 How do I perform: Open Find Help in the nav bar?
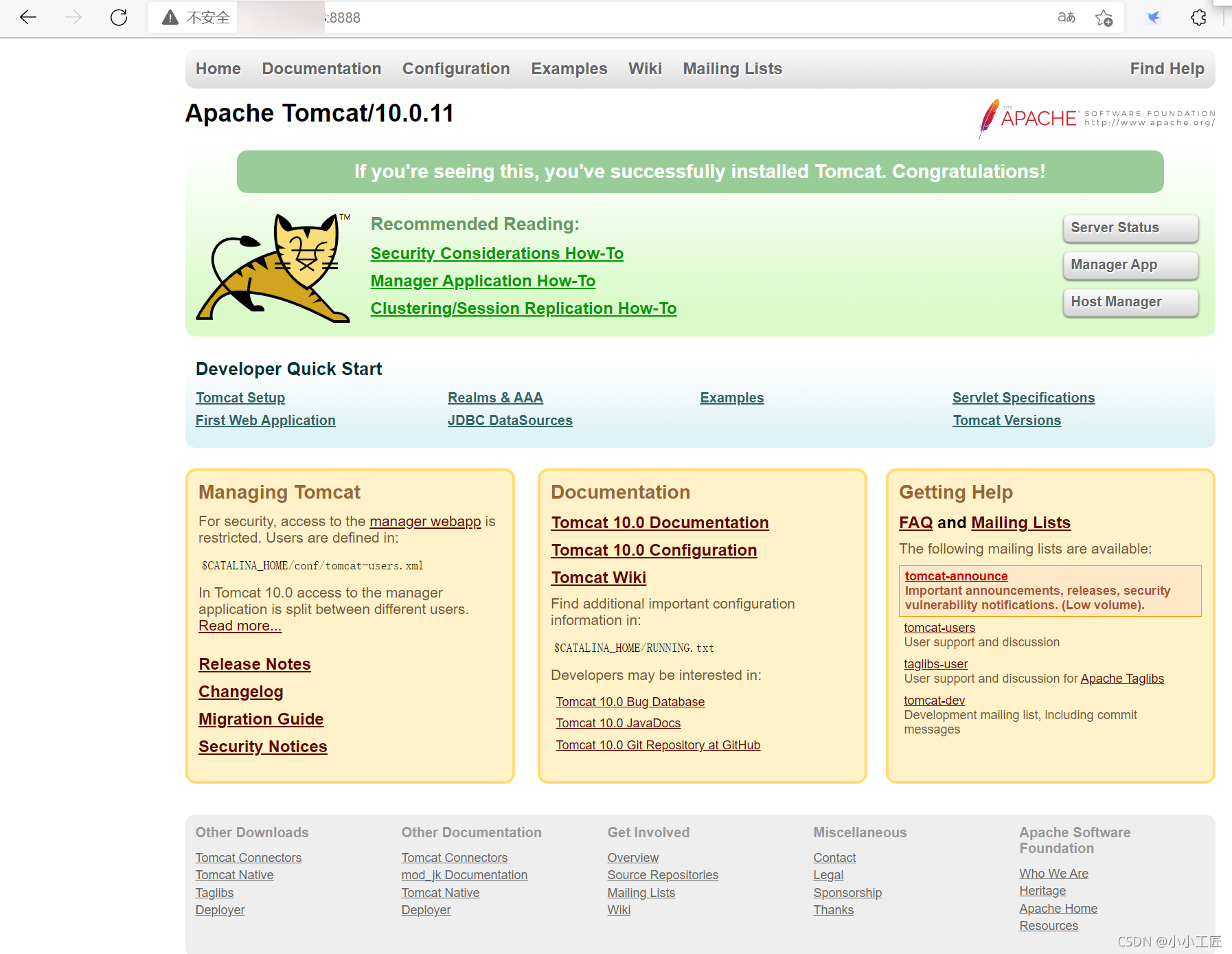[1167, 69]
